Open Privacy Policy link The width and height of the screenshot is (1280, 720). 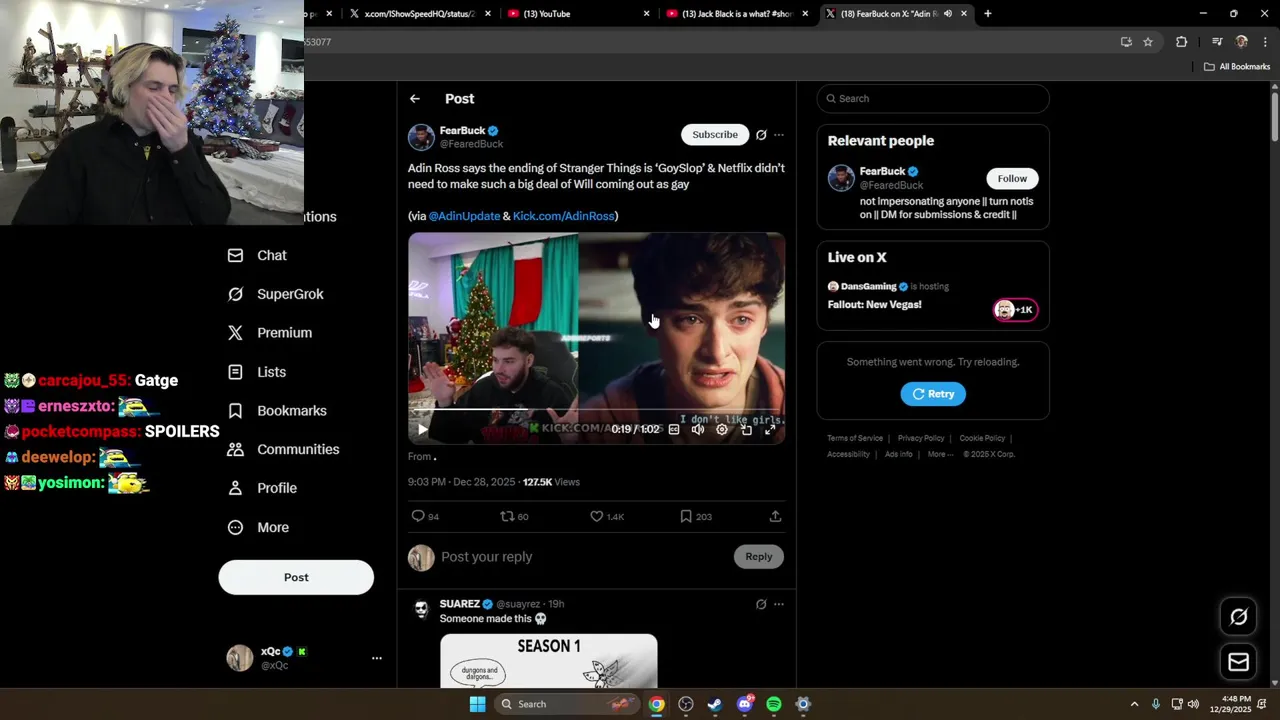(x=921, y=438)
